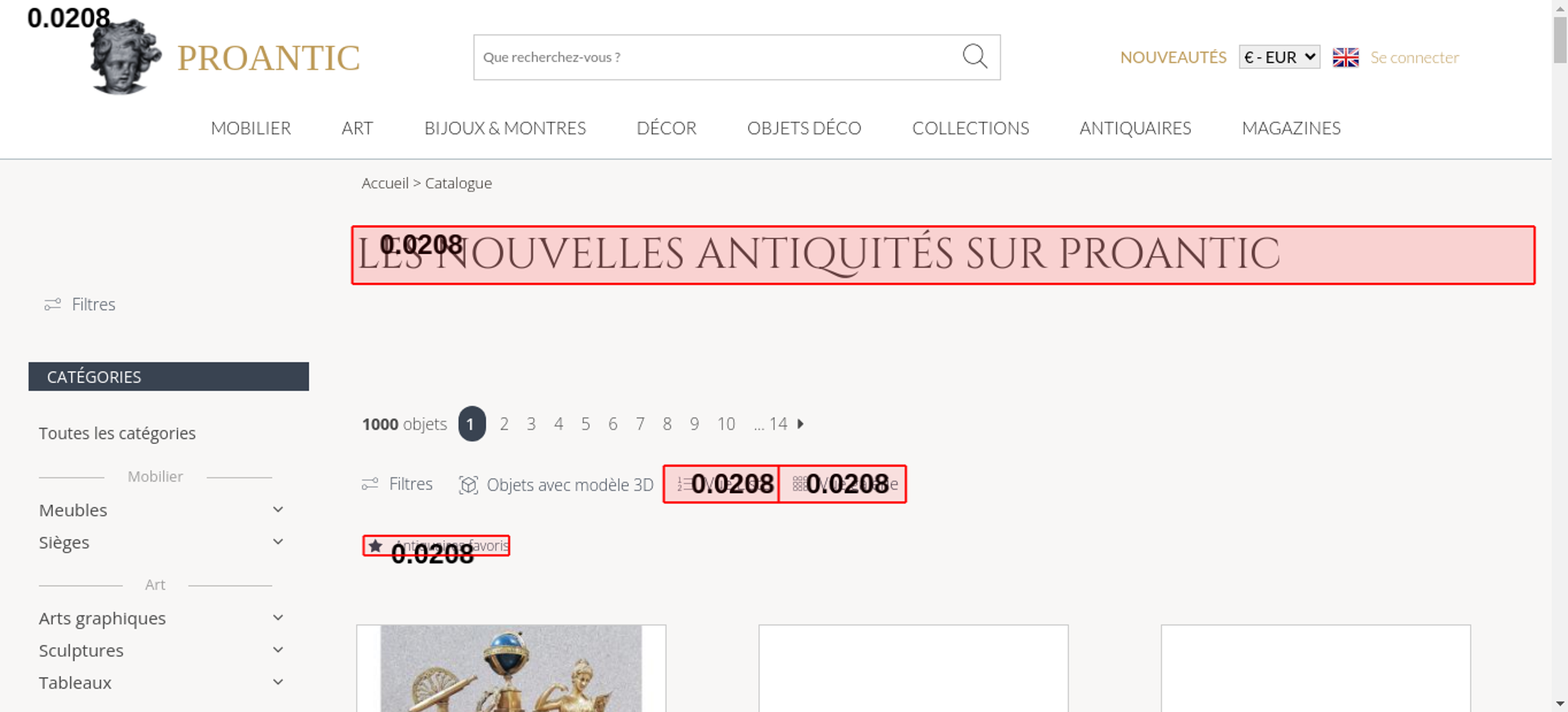Expand the Tableaux category
This screenshot has width=1568, height=712.
tap(161, 683)
